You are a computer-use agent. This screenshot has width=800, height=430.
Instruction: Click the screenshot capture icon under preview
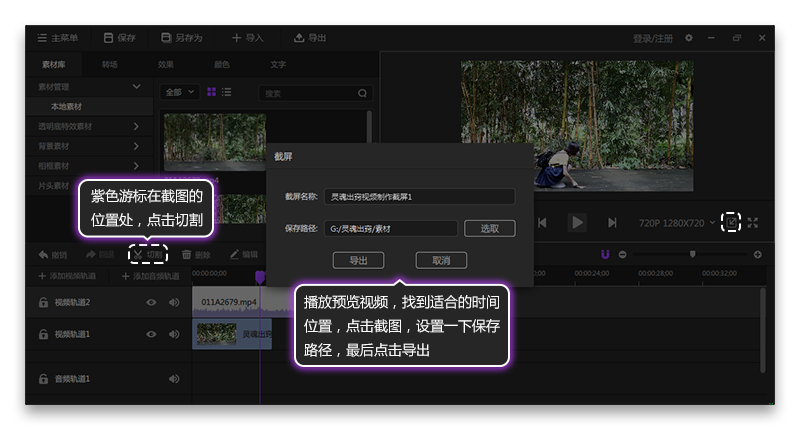click(x=731, y=222)
